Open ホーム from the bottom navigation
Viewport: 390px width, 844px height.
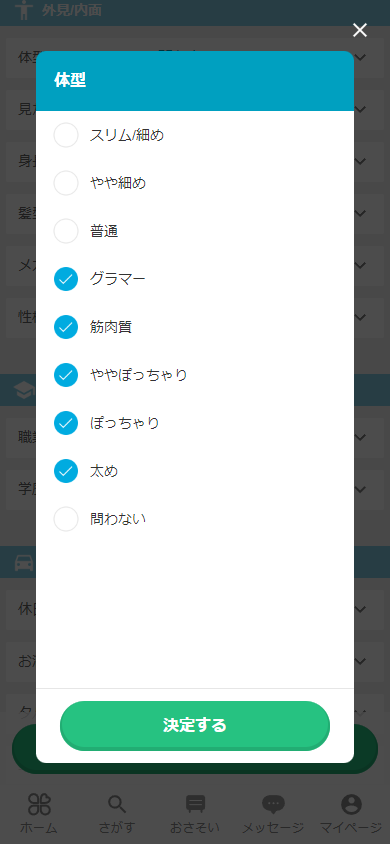point(39,813)
